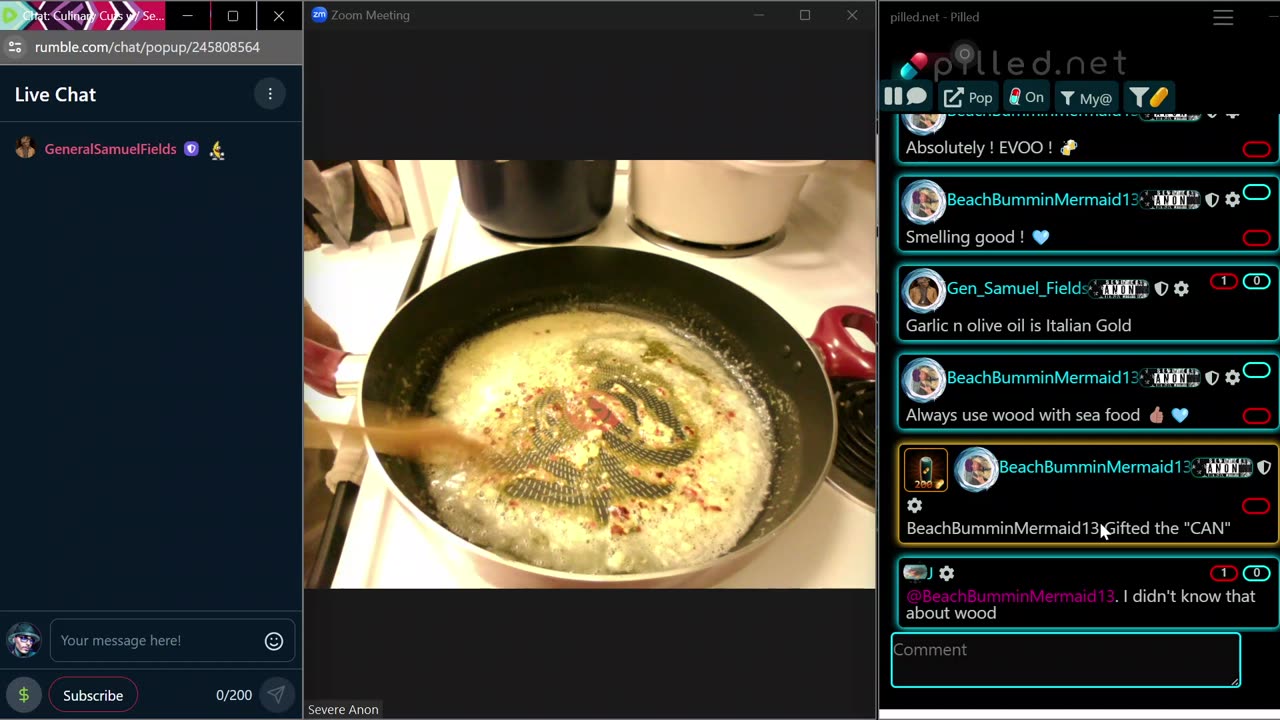Click the '0/200' character counter
This screenshot has width=1280, height=720.
[x=234, y=695]
